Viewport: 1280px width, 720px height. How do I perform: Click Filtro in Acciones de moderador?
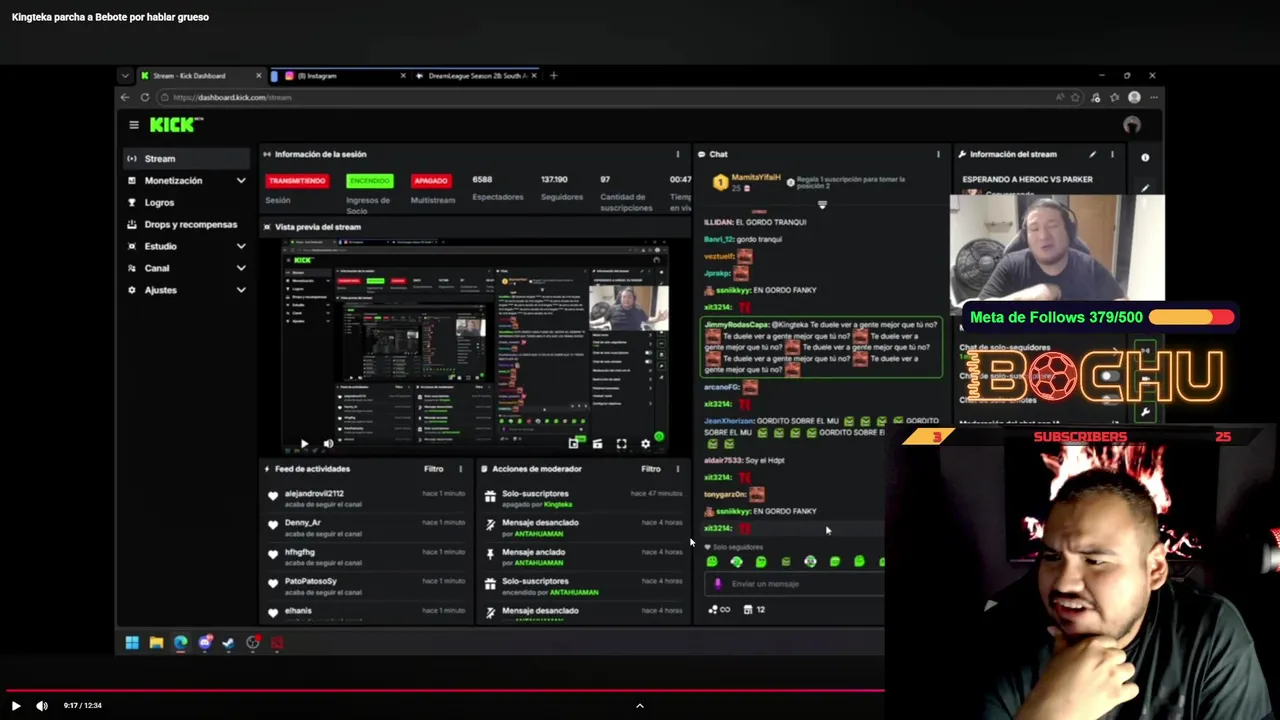pos(651,468)
